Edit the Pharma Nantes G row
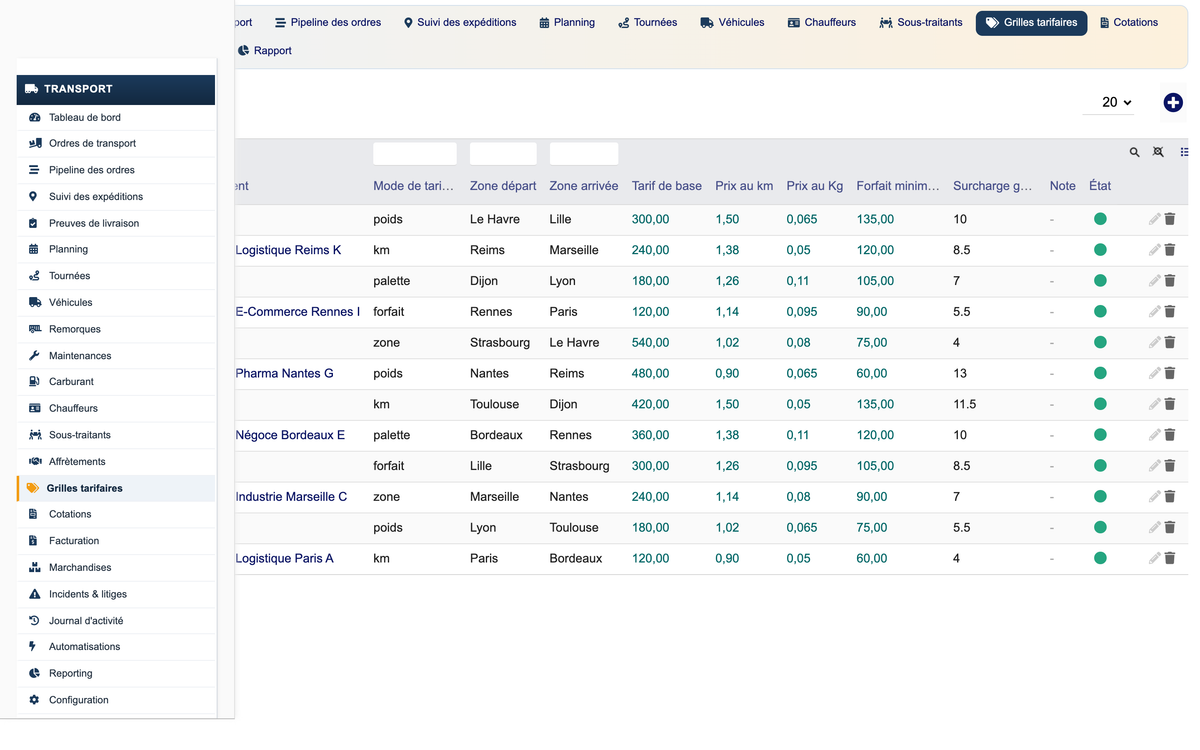 1154,373
